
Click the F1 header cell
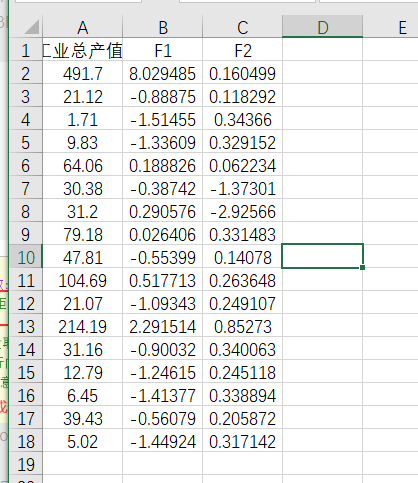(x=163, y=50)
